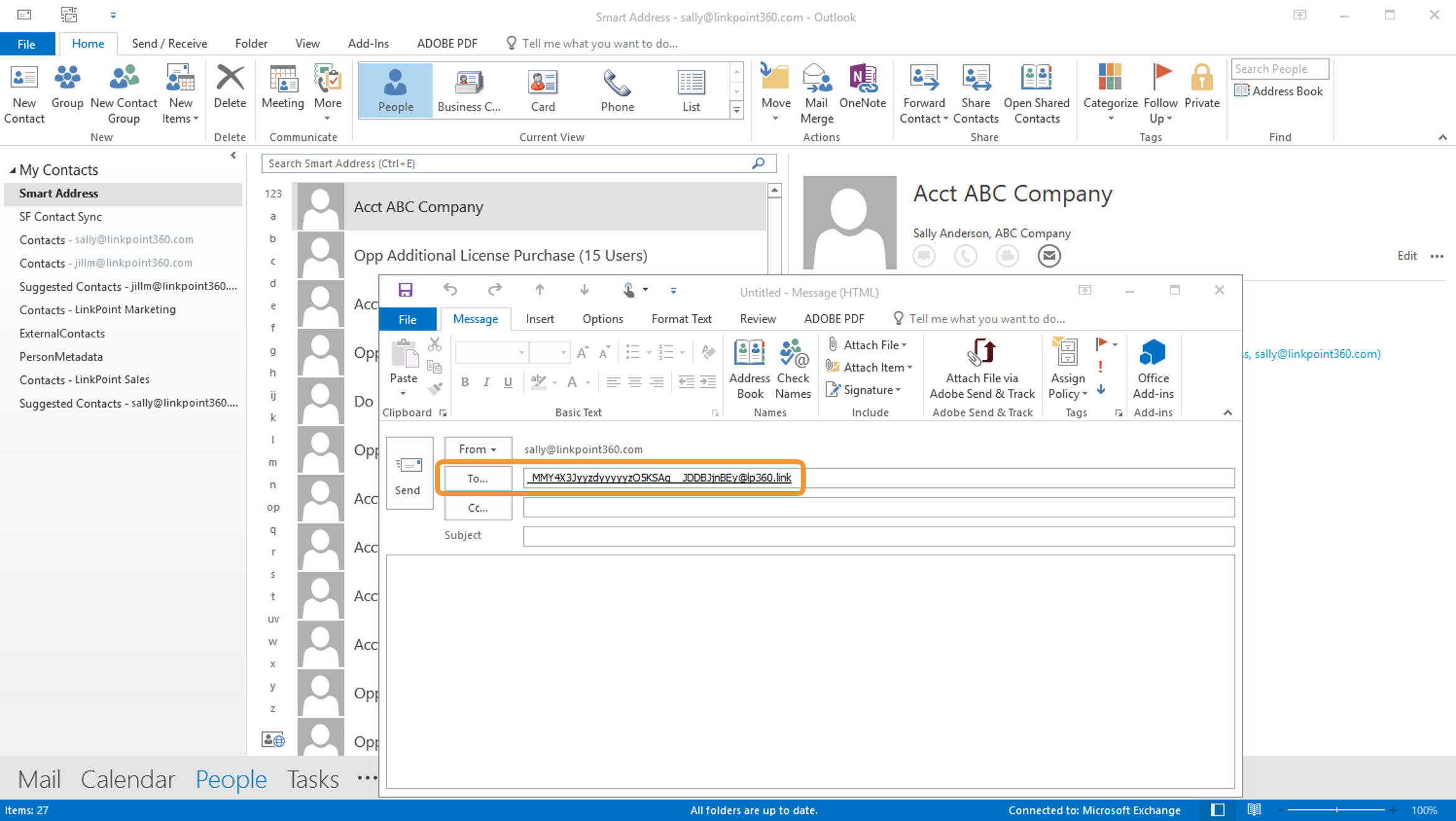Jump to letter m in alphabet index

coord(273,462)
